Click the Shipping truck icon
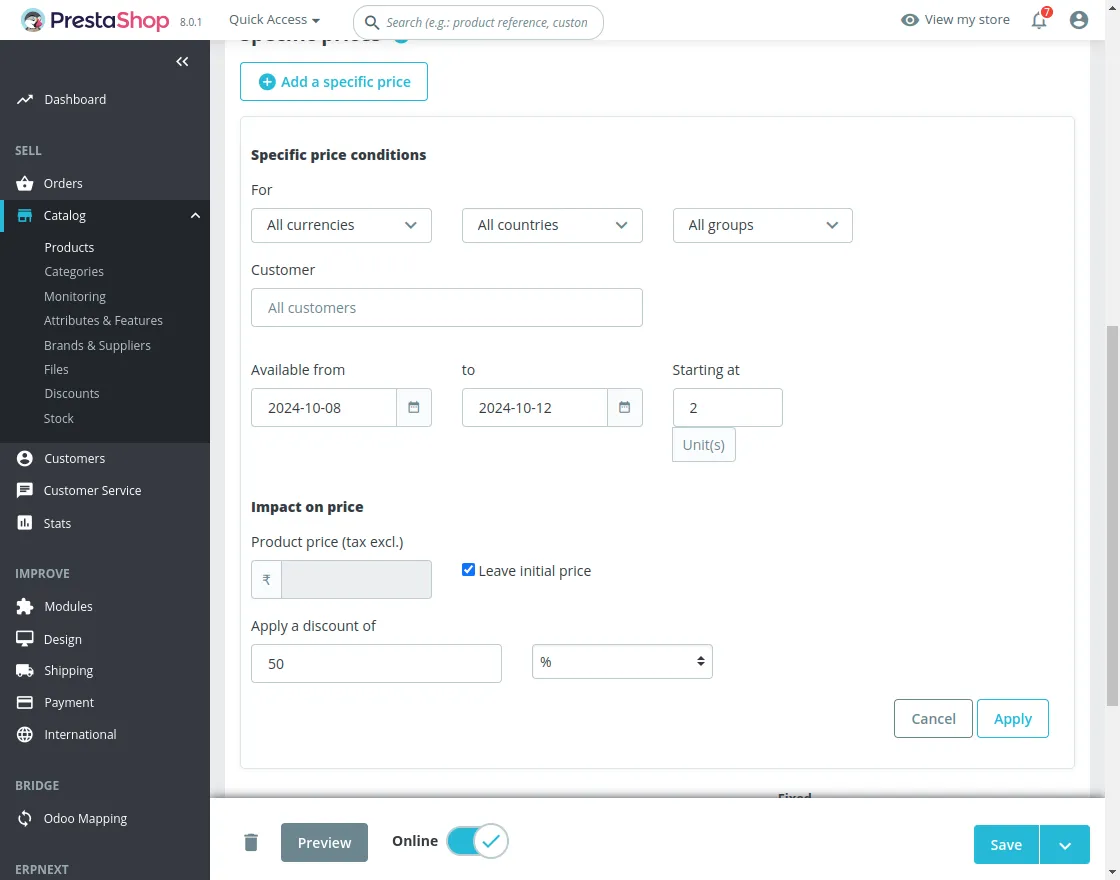The height and width of the screenshot is (880, 1120). pos(25,671)
